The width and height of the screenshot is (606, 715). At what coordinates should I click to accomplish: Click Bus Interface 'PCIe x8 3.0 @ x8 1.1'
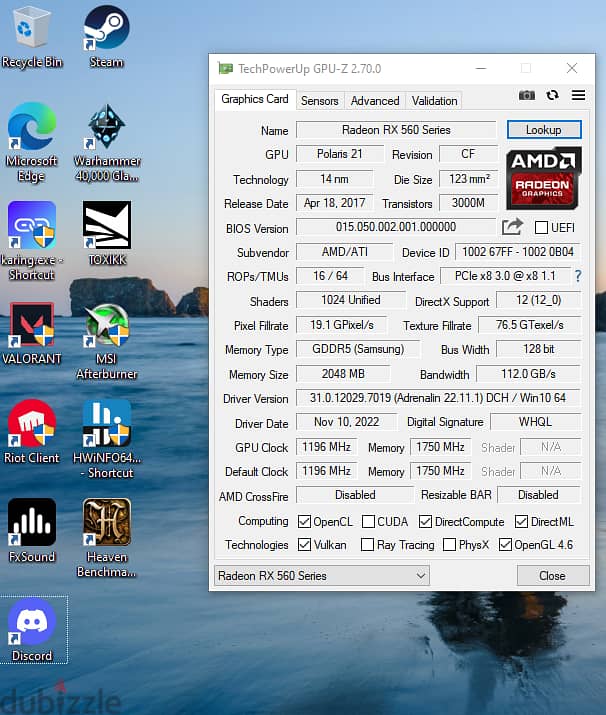505,276
